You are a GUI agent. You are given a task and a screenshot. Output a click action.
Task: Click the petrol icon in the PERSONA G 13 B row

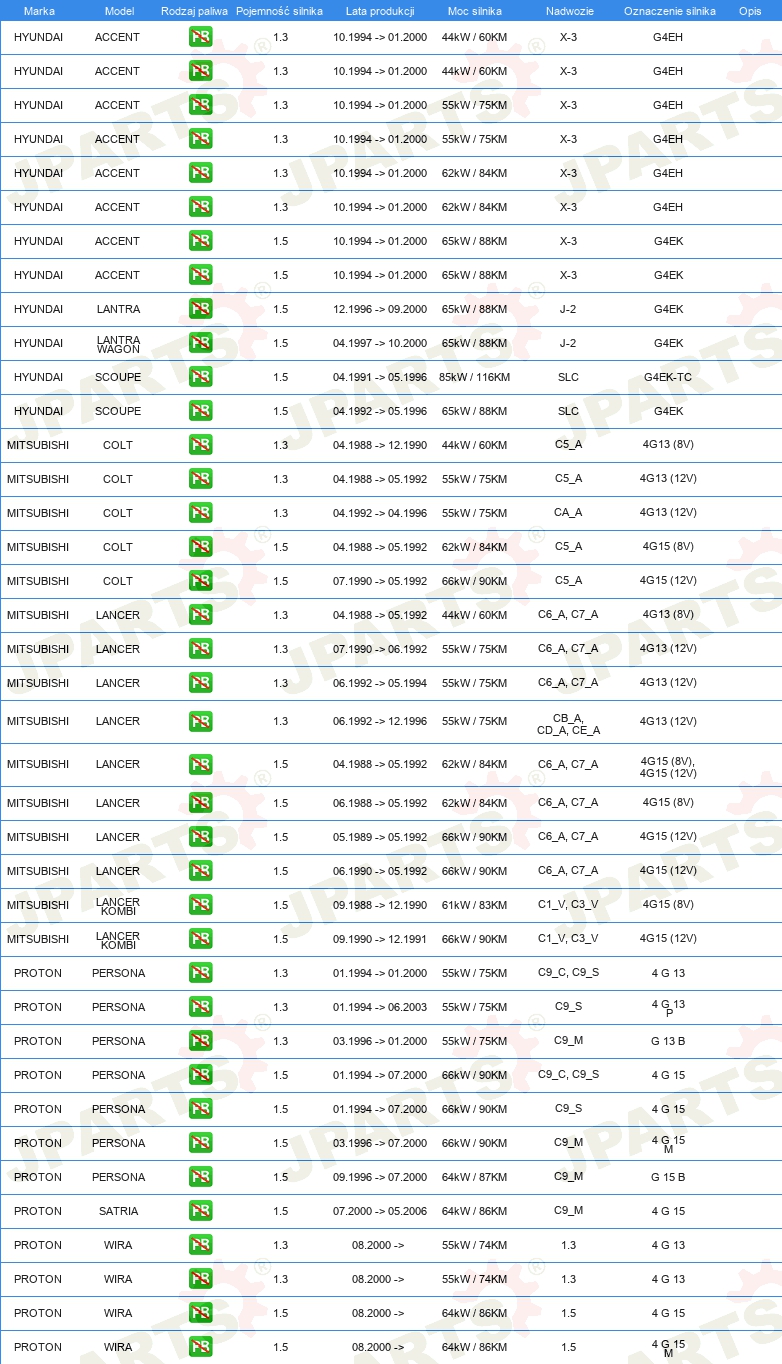pyautogui.click(x=200, y=1041)
